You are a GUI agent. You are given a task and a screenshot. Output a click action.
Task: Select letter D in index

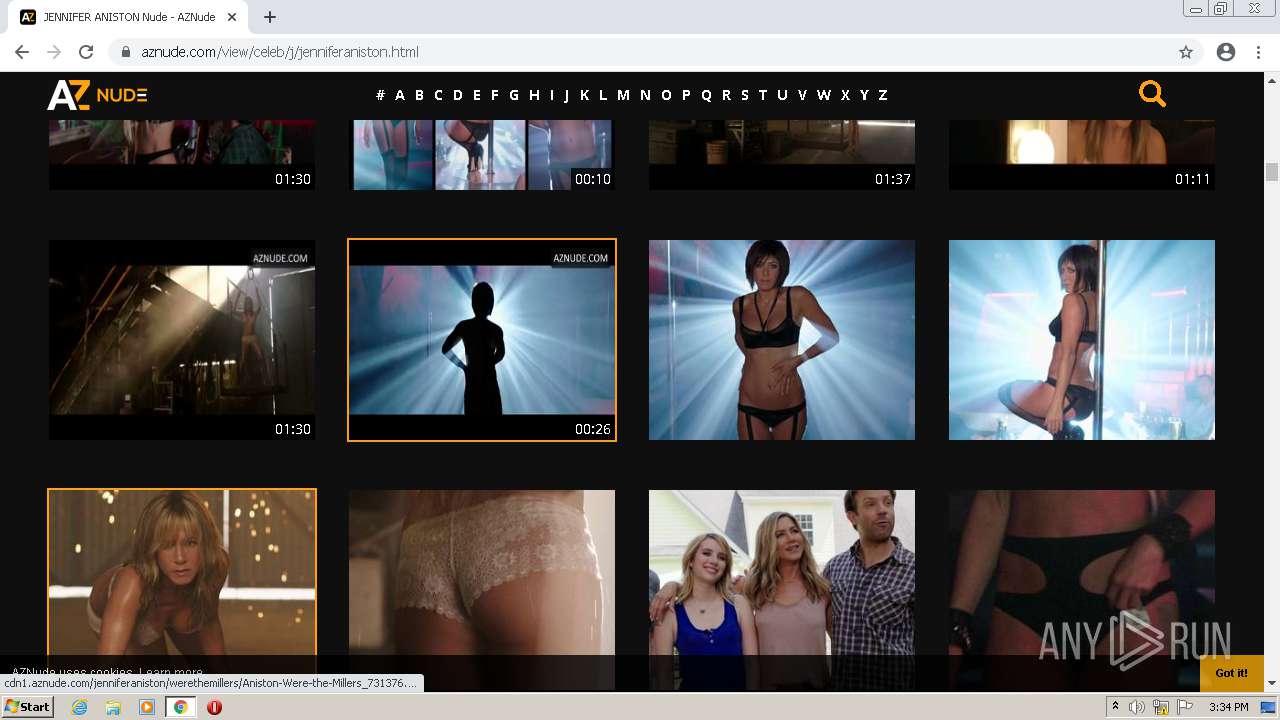click(x=458, y=95)
